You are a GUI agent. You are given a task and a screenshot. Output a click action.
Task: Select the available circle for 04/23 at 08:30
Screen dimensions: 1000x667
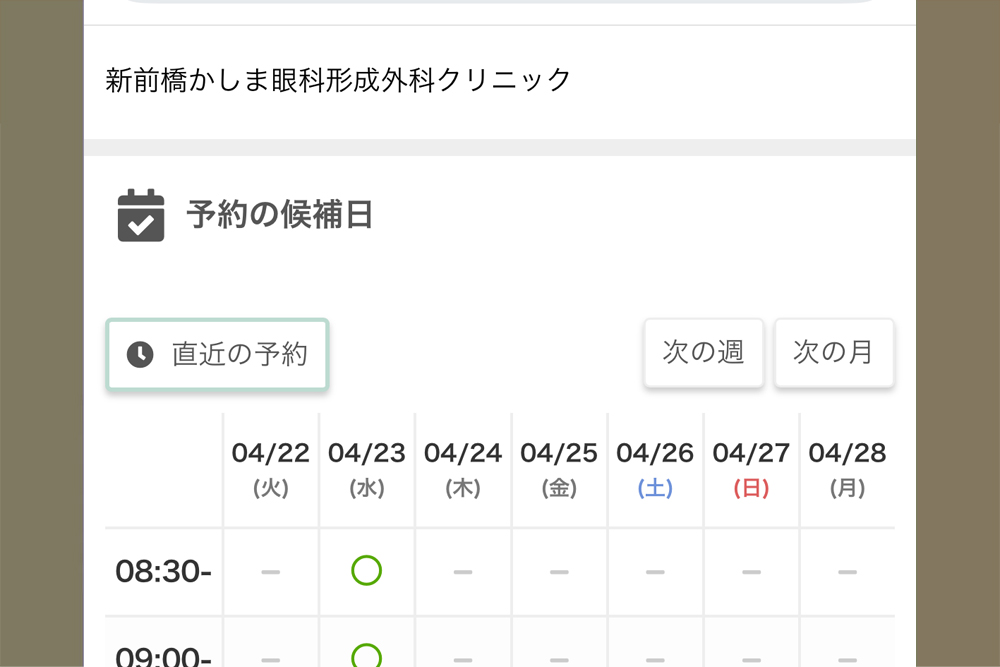[367, 570]
